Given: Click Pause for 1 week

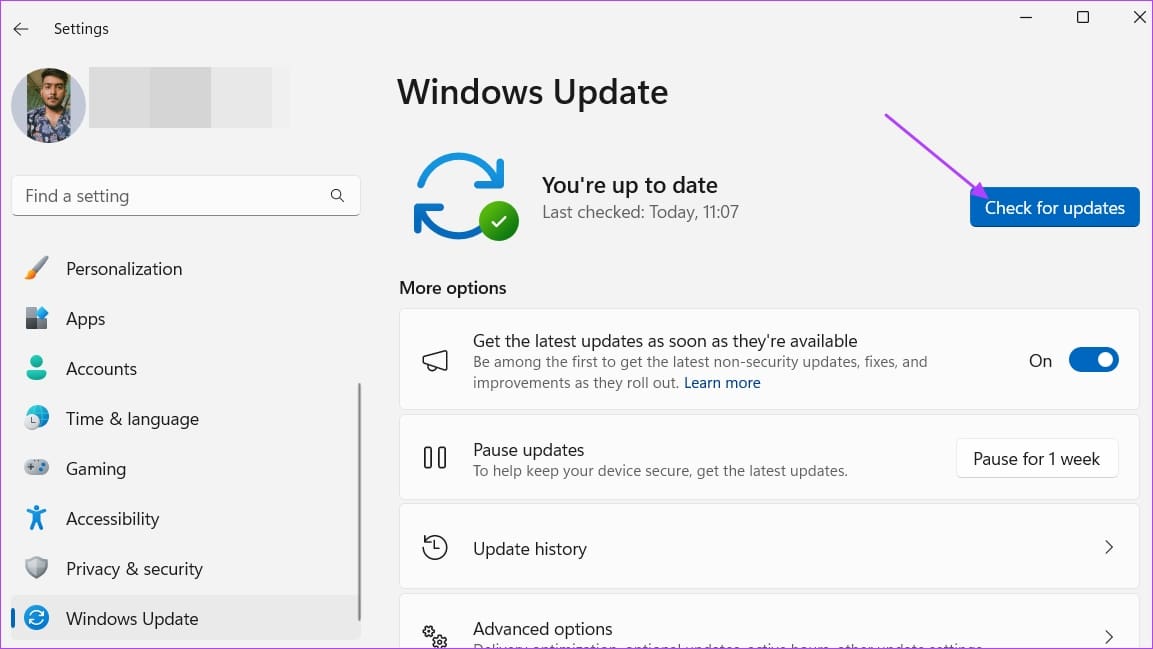Looking at the screenshot, I should tap(1037, 458).
